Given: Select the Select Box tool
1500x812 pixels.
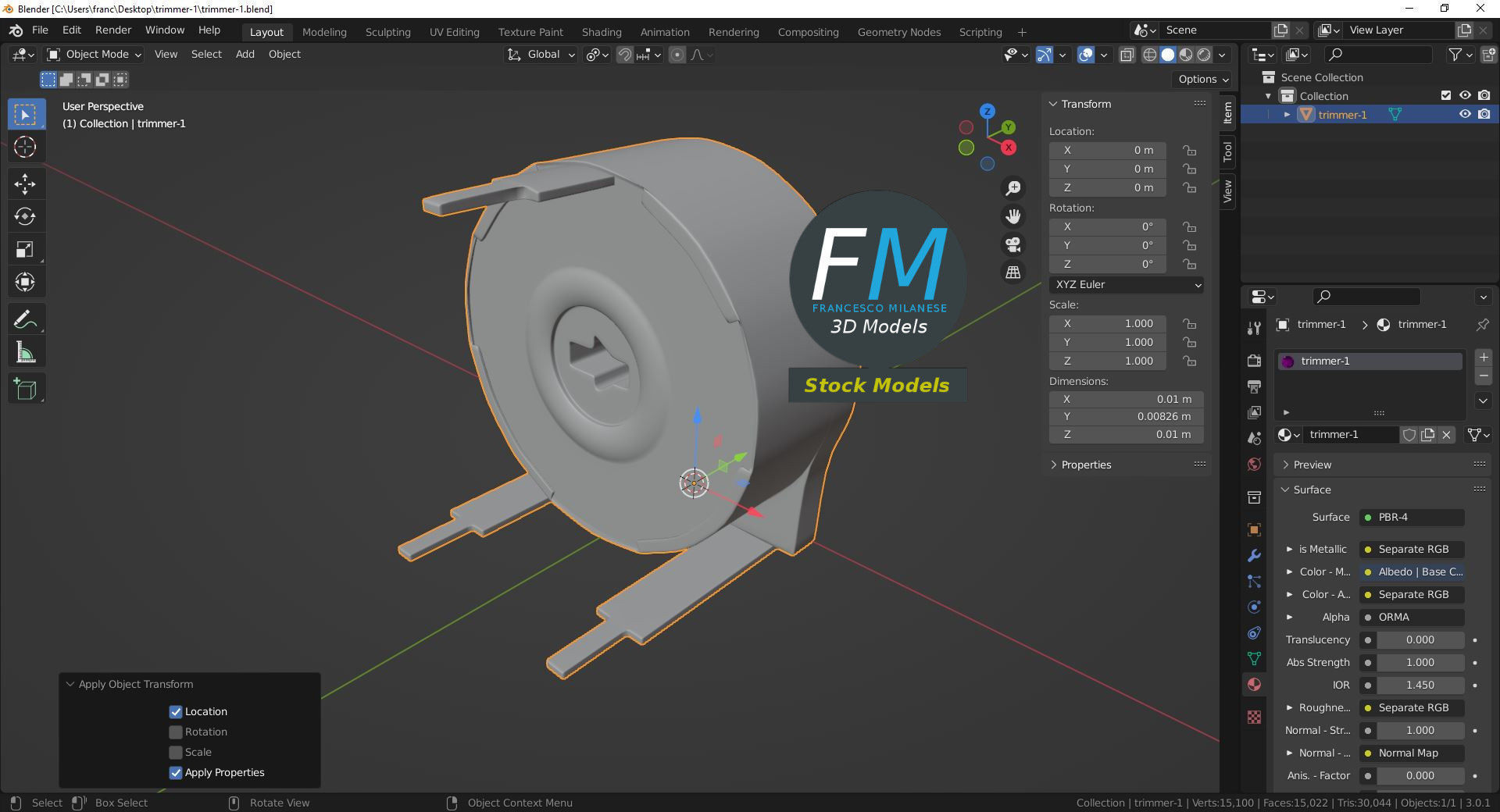Looking at the screenshot, I should (25, 115).
